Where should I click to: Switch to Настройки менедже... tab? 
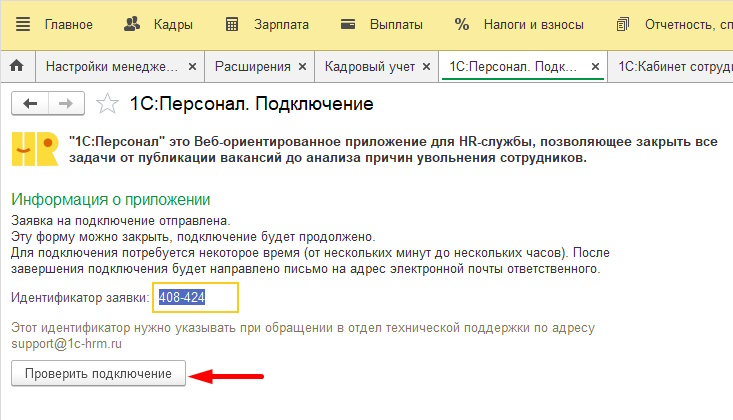point(112,66)
